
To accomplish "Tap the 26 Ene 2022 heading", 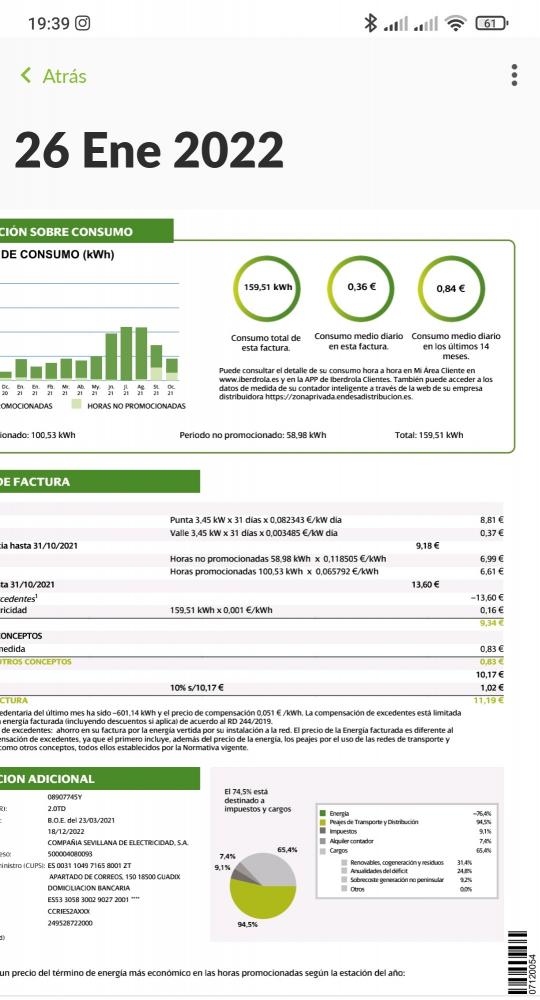I will click(149, 151).
